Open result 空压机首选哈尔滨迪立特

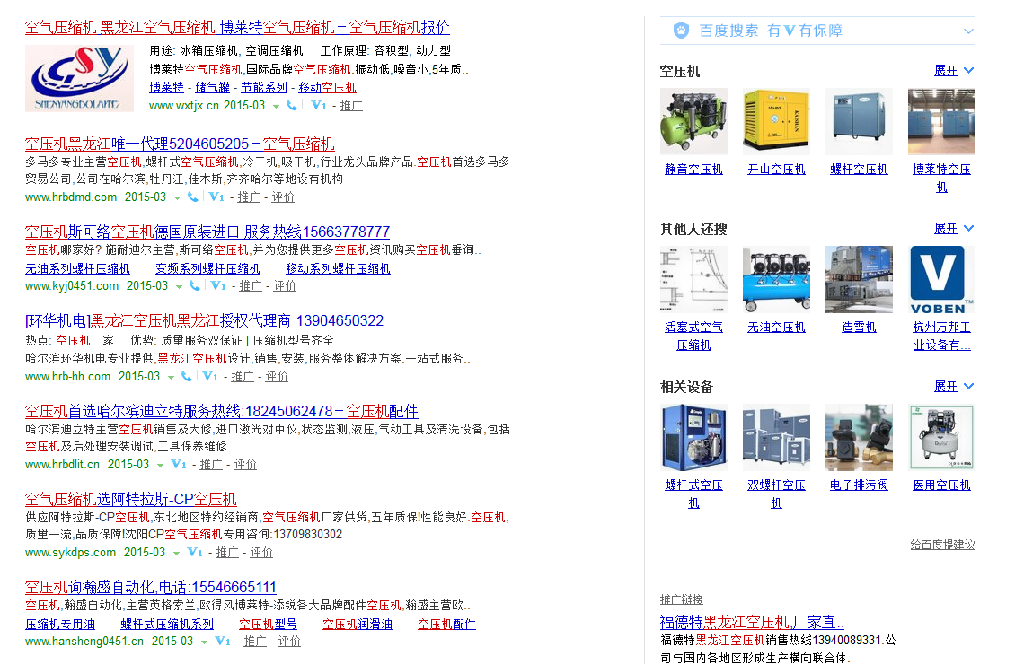(221, 411)
